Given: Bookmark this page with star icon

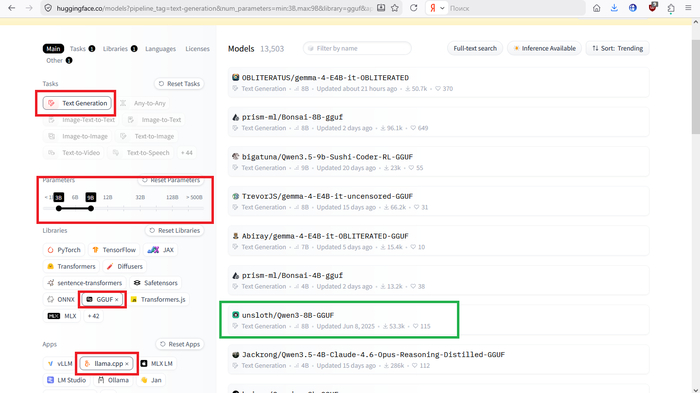Looking at the screenshot, I should click(395, 8).
